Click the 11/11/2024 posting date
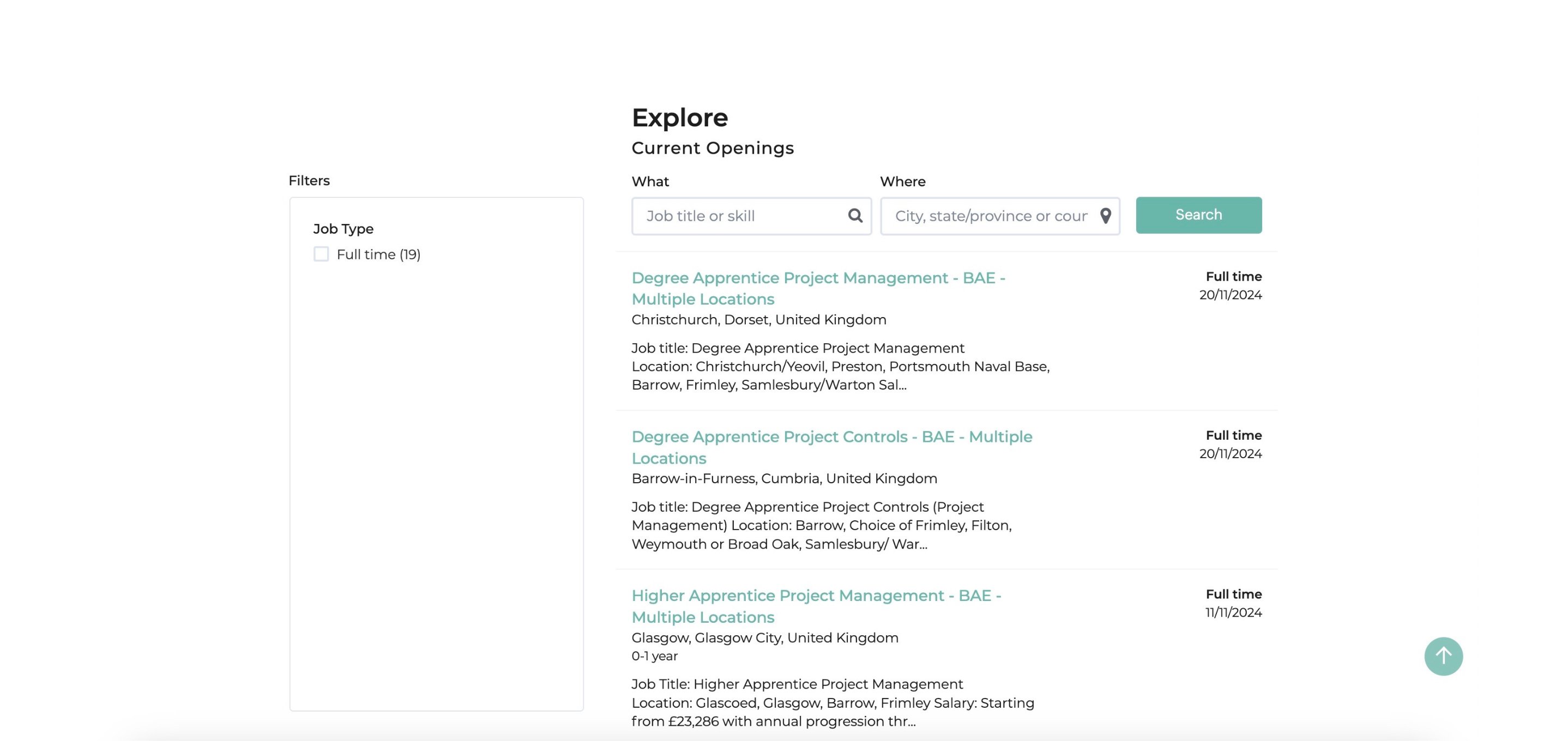This screenshot has height=741, width=1568. coord(1233,612)
